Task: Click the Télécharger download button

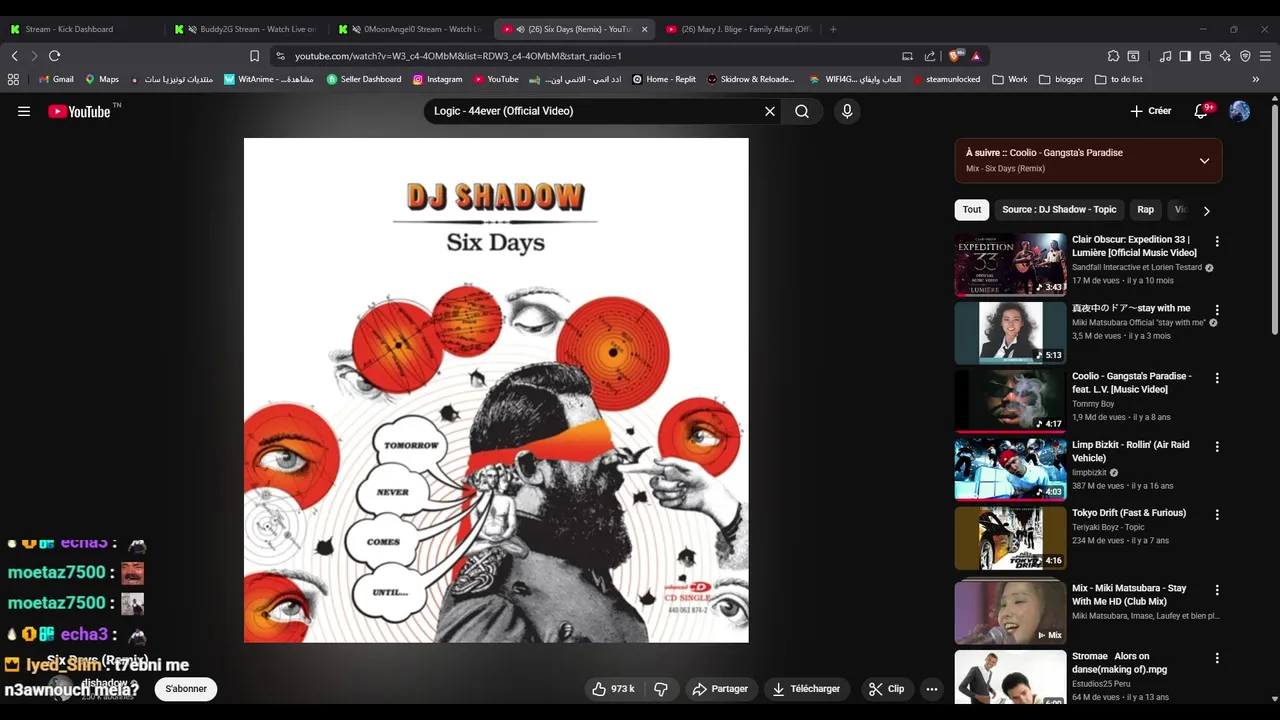Action: pos(806,689)
